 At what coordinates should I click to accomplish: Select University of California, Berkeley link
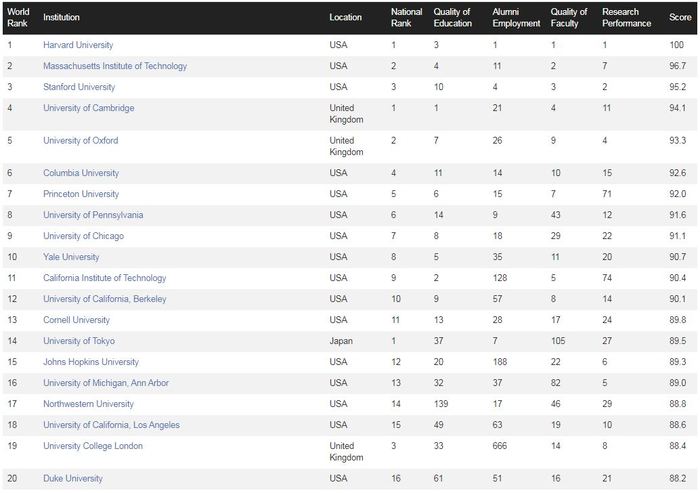coord(105,299)
